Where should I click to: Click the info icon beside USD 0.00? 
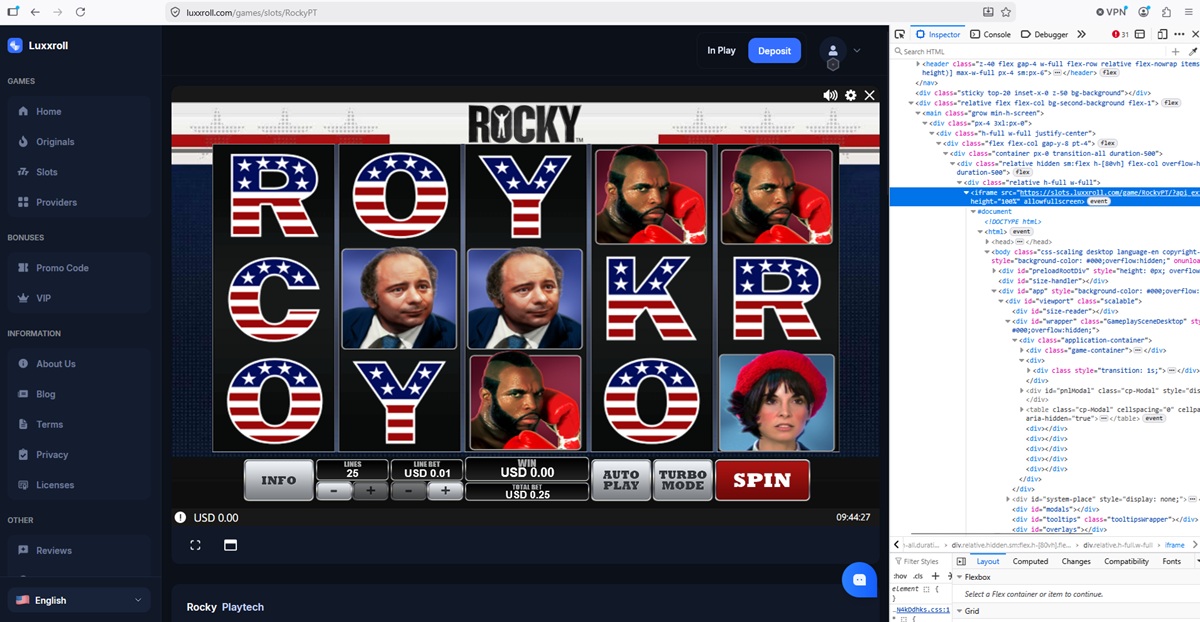(x=180, y=518)
